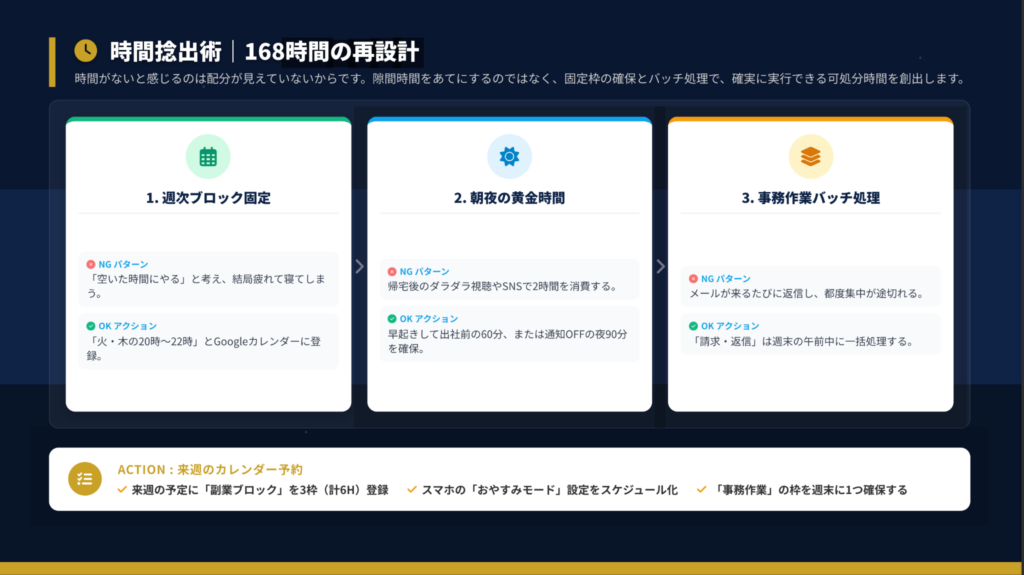Click the clock icon beside the 時間捻出術 title
The height and width of the screenshot is (575, 1024).
pos(86,50)
